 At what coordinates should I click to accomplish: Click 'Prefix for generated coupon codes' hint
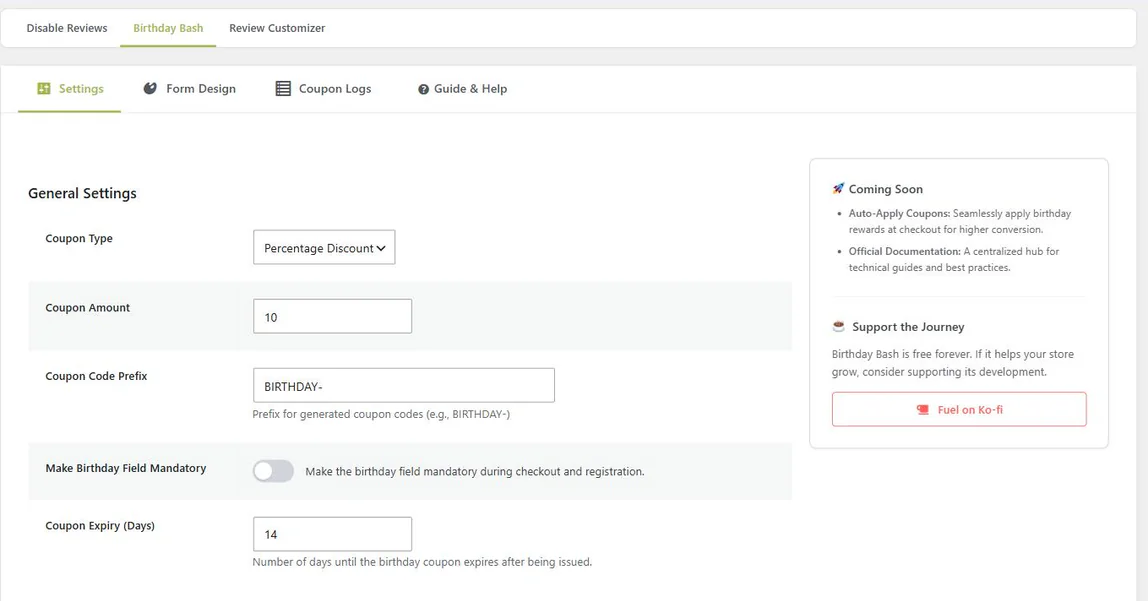click(381, 414)
